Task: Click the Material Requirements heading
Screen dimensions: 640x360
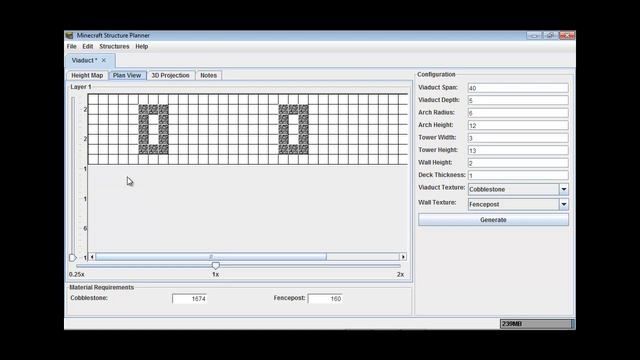Action: pos(102,287)
